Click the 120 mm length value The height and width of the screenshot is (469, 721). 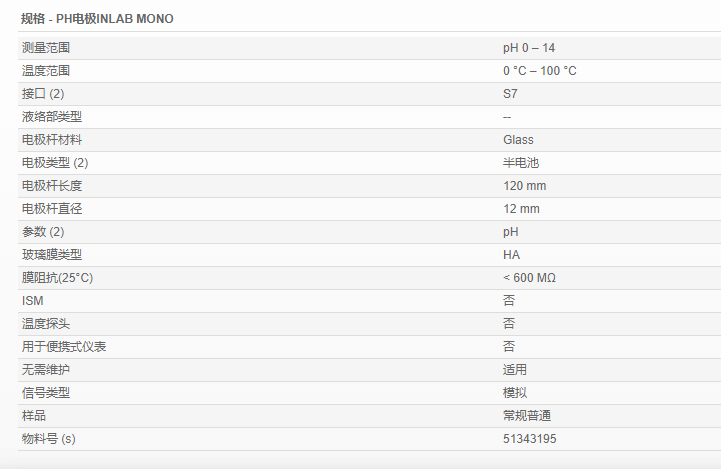point(524,186)
